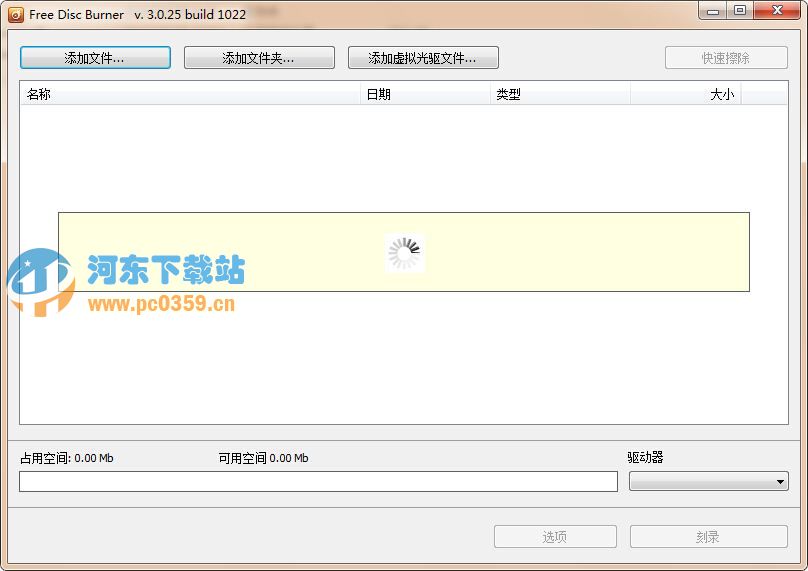The width and height of the screenshot is (808, 571).
Task: Click the 占用空间: 0.00 Mb text
Action: tap(66, 458)
